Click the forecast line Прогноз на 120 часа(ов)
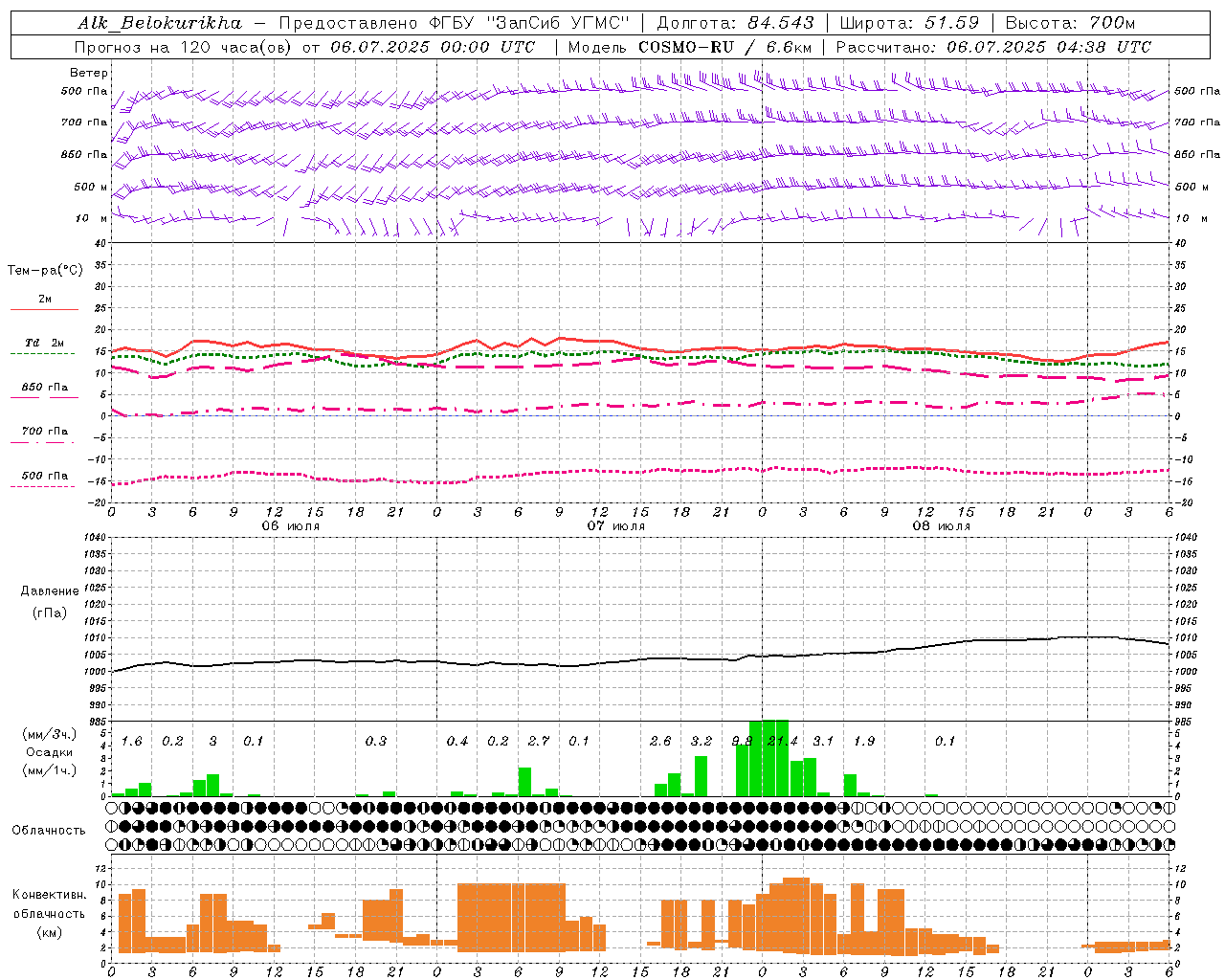The image size is (1225, 980). point(185,47)
